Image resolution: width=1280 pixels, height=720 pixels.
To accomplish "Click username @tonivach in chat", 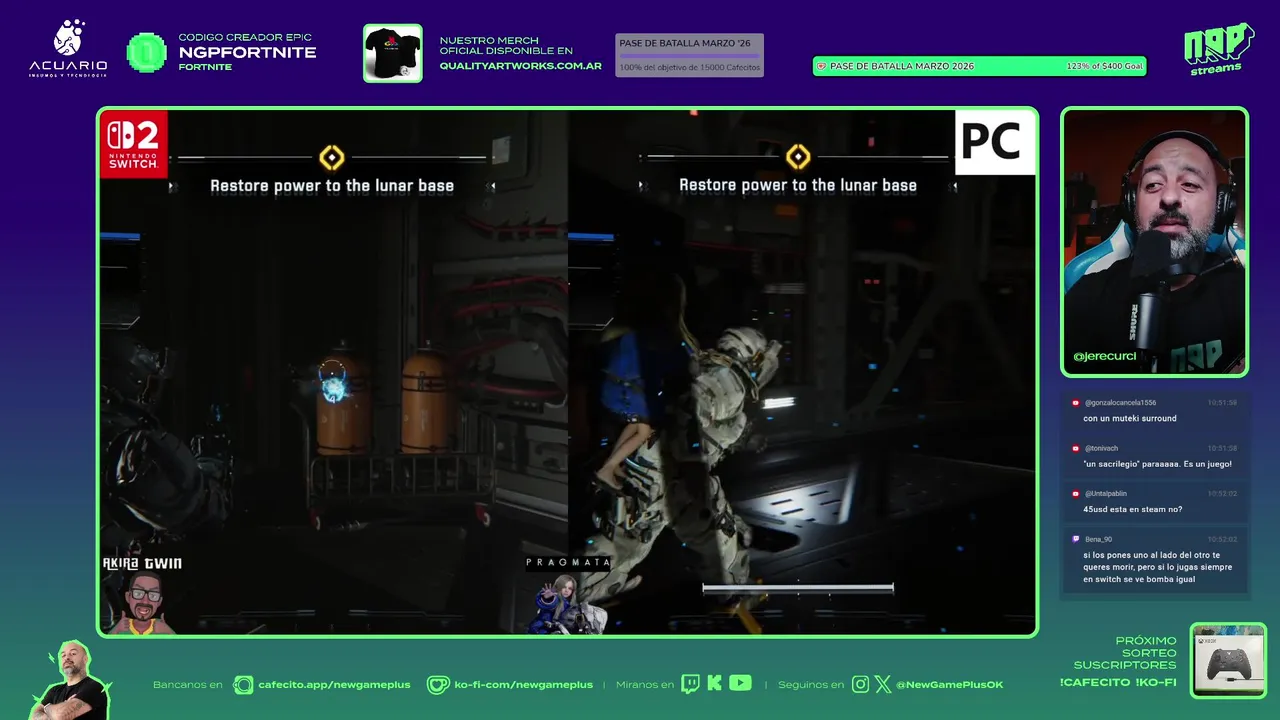I will (x=1101, y=448).
